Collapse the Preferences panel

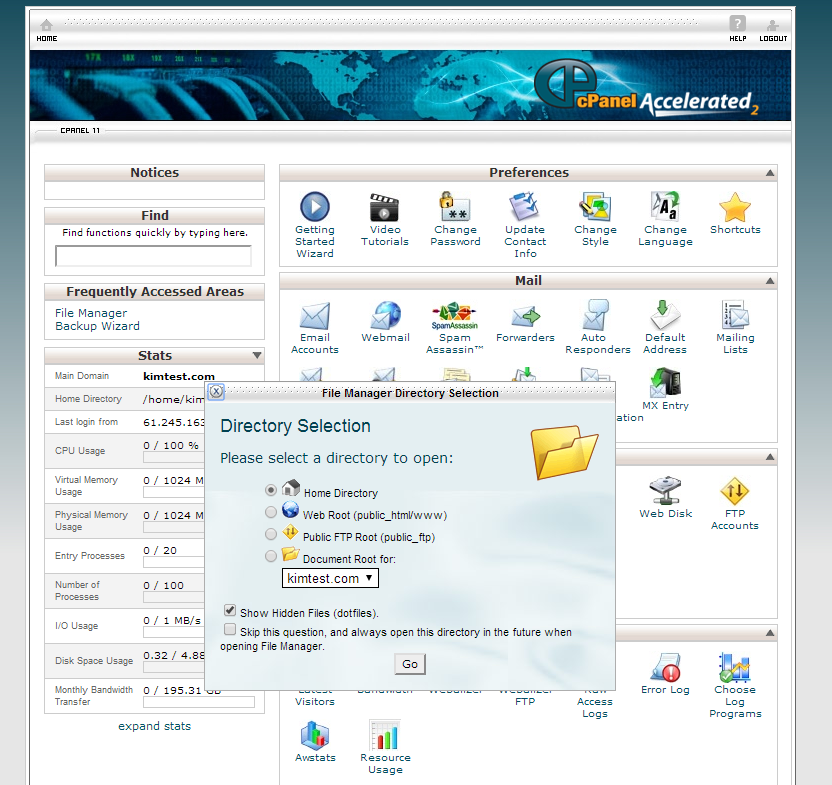coord(769,172)
